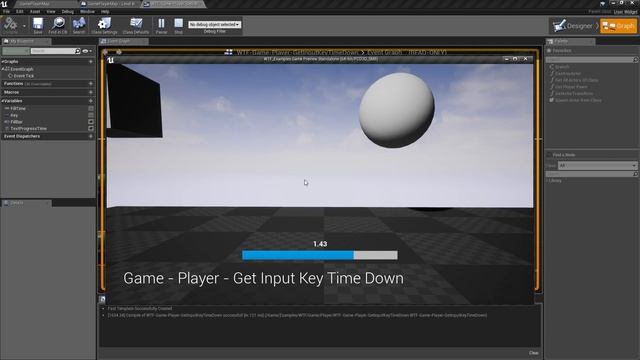Viewport: 640px width, 360px height.
Task: Click the compiler results panel icon
Action: coord(102,300)
